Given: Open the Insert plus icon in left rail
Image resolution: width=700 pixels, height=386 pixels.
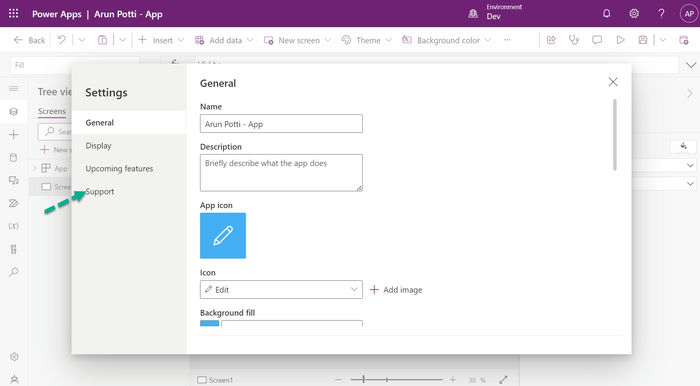Looking at the screenshot, I should click(x=14, y=135).
